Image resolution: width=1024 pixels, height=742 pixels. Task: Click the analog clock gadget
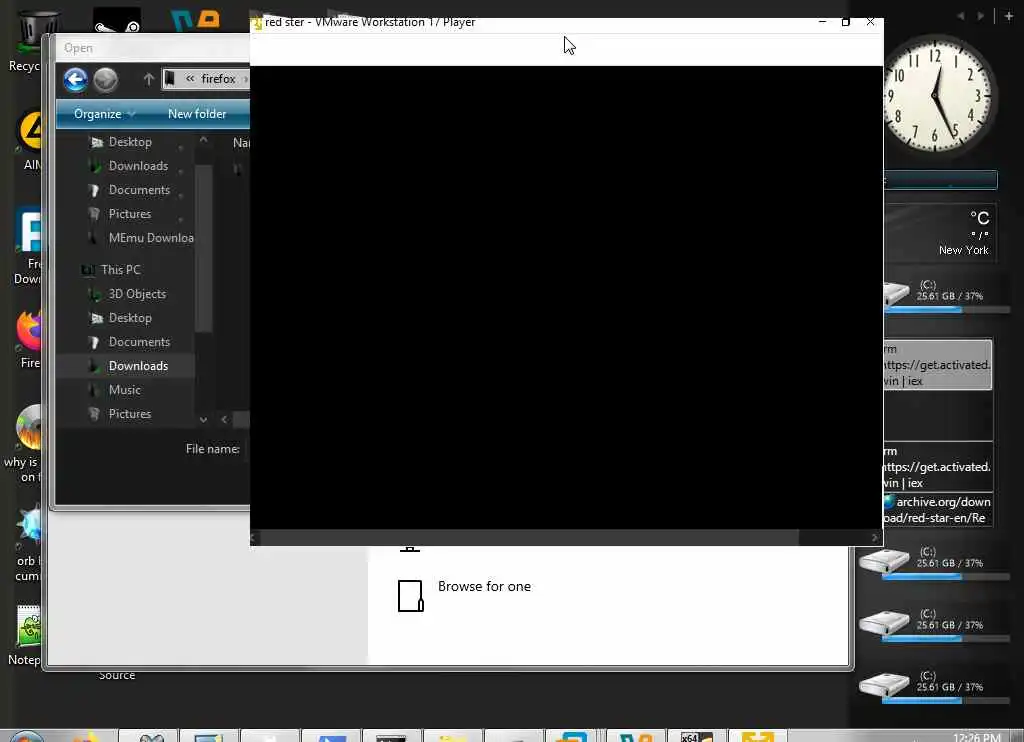coord(938,95)
